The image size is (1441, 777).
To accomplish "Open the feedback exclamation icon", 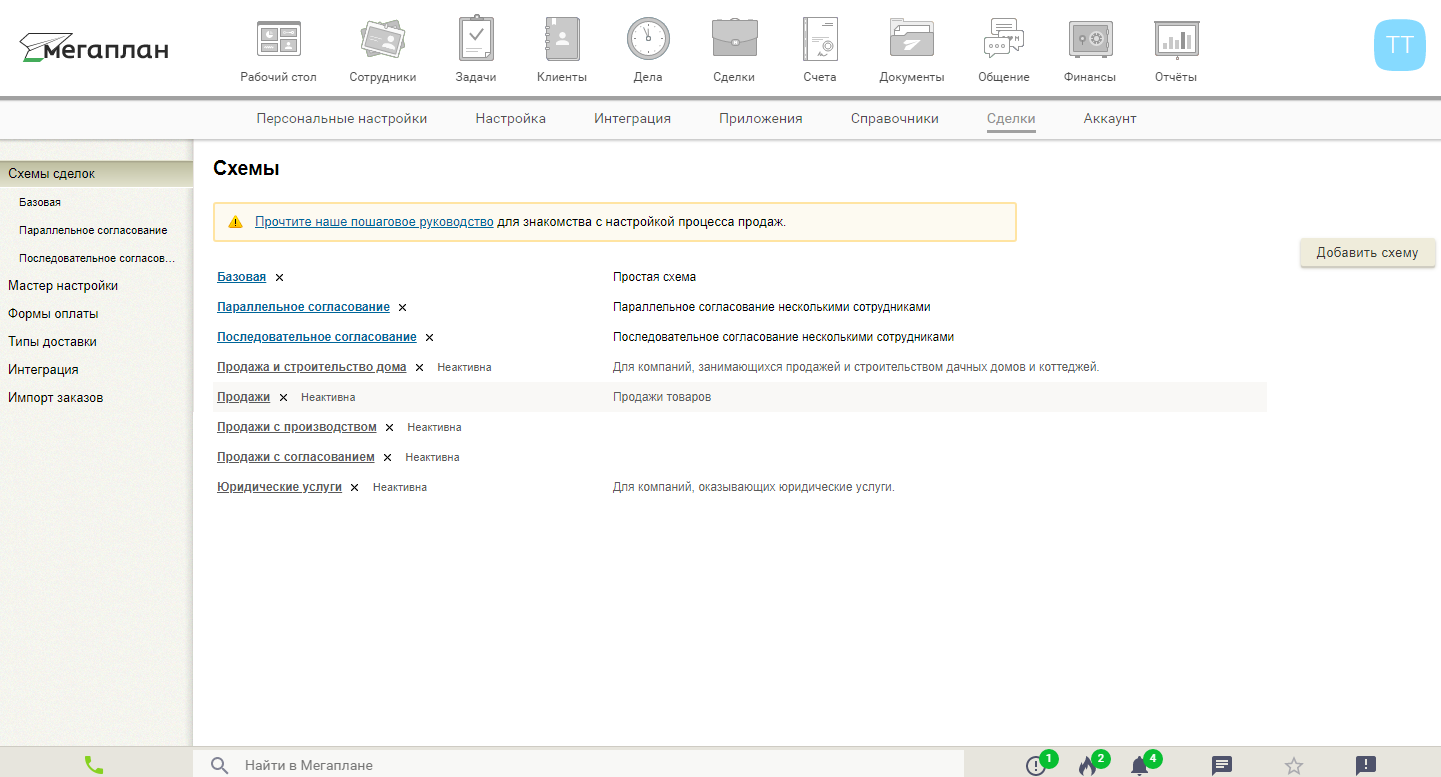I will (x=1366, y=766).
